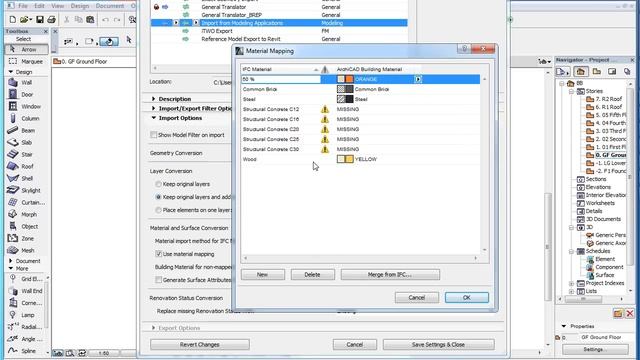Select Import from Modeling Applications translator
640x360 pixels.
(279, 23)
